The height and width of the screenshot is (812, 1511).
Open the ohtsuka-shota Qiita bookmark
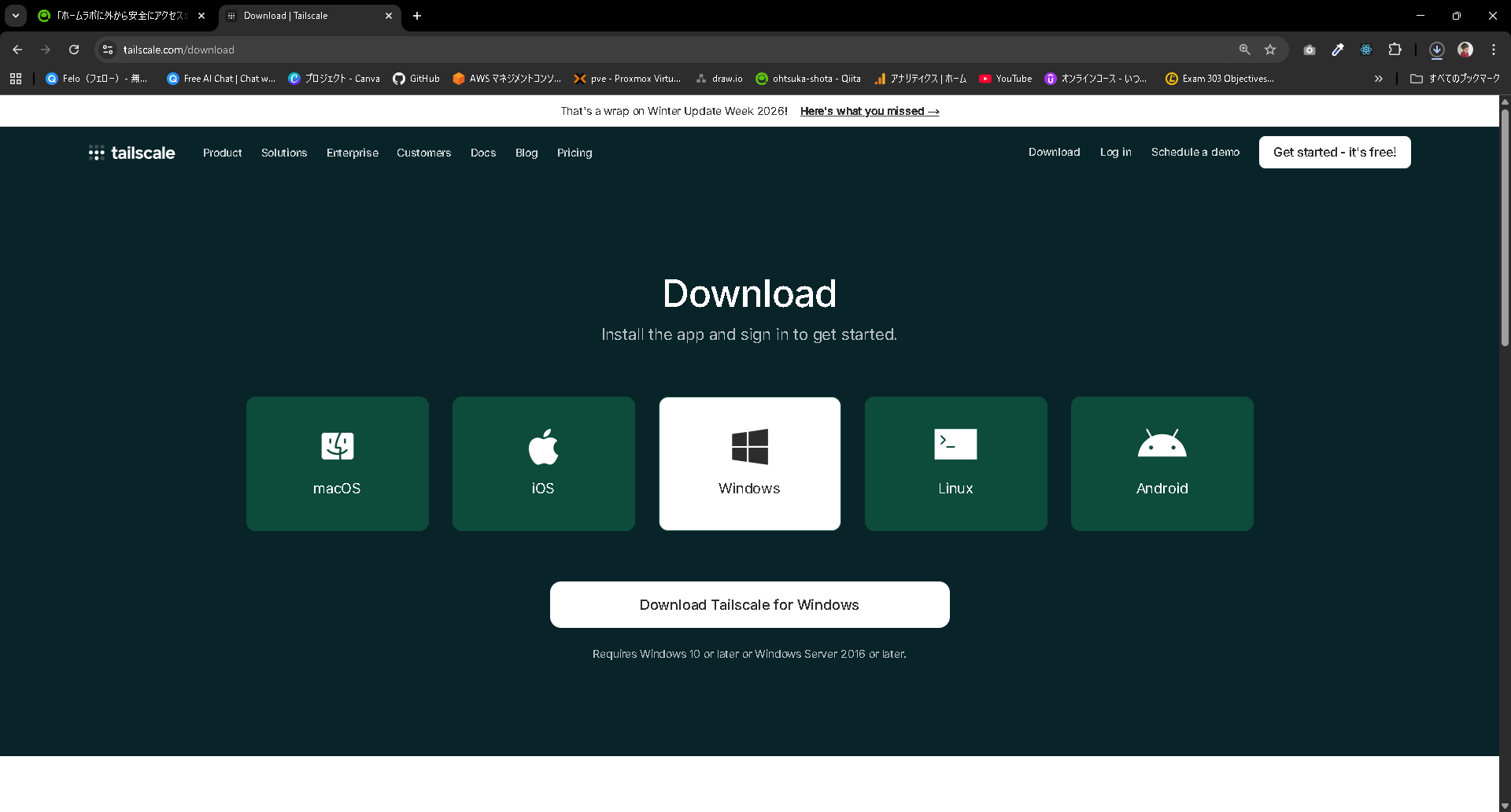[808, 79]
